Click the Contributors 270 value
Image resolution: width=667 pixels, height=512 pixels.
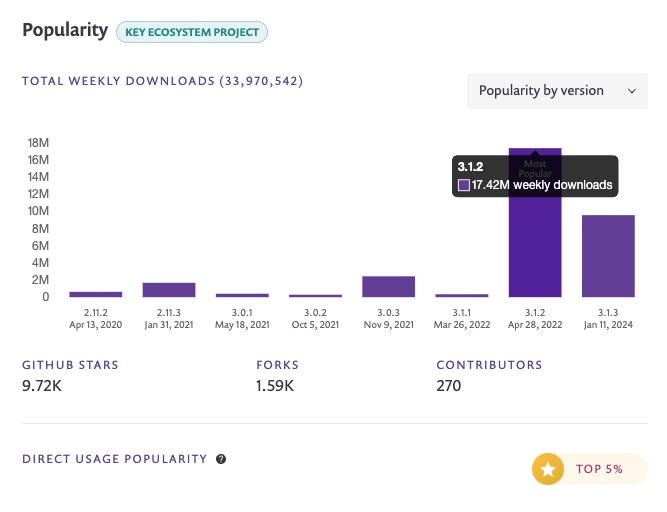pos(448,386)
